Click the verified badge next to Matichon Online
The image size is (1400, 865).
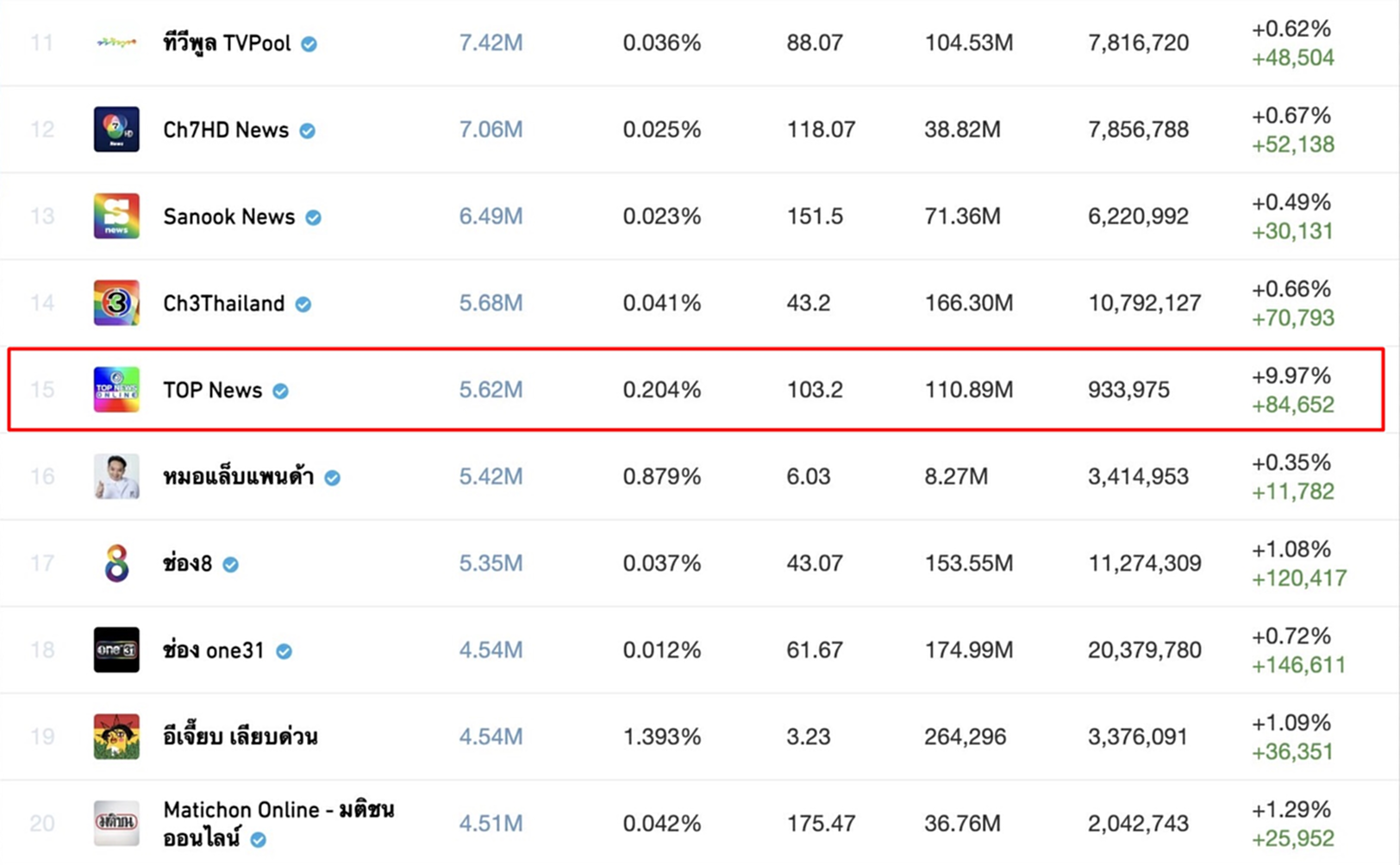point(258,839)
